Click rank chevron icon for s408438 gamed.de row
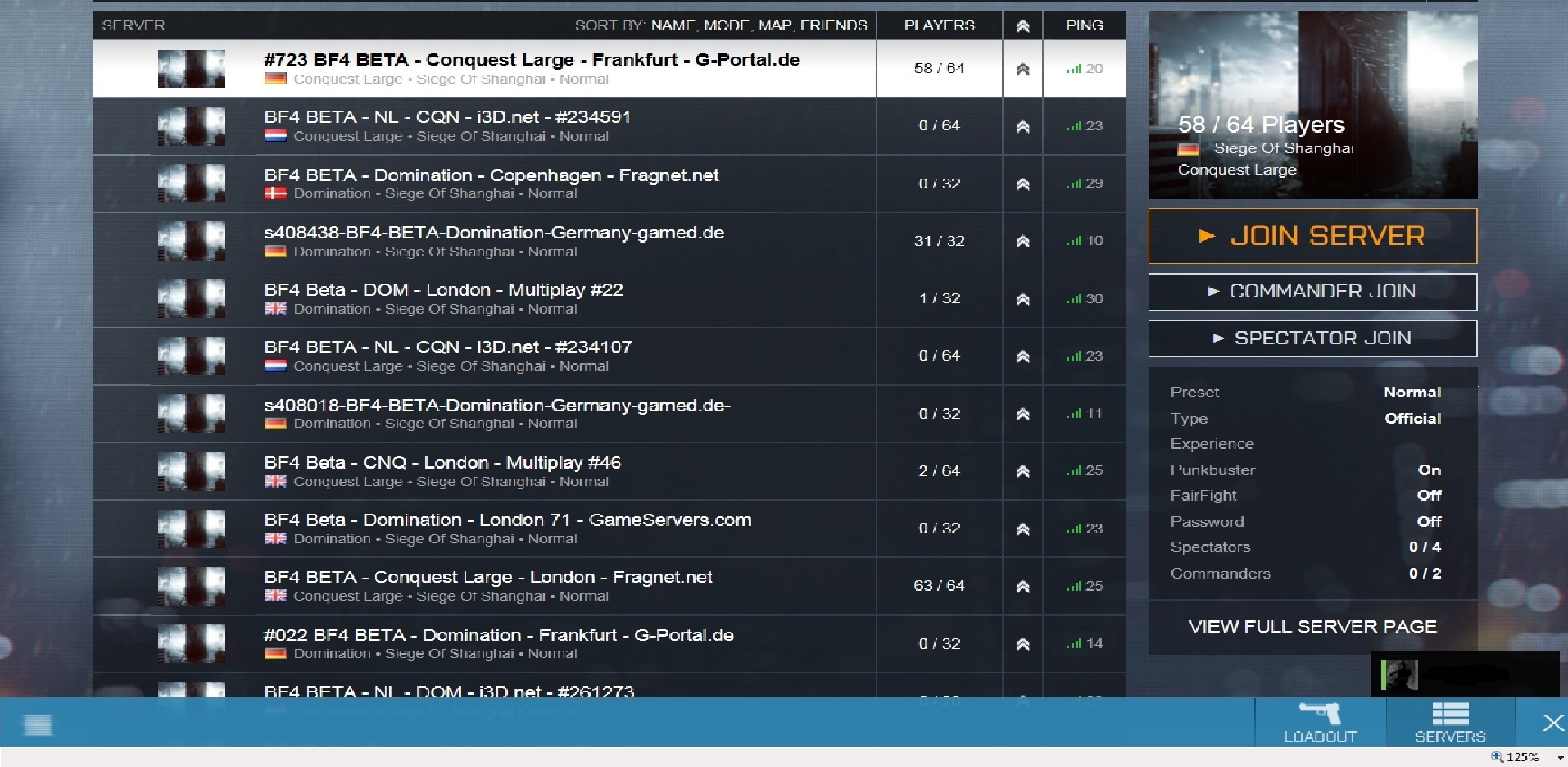The width and height of the screenshot is (1568, 767). click(x=1022, y=242)
